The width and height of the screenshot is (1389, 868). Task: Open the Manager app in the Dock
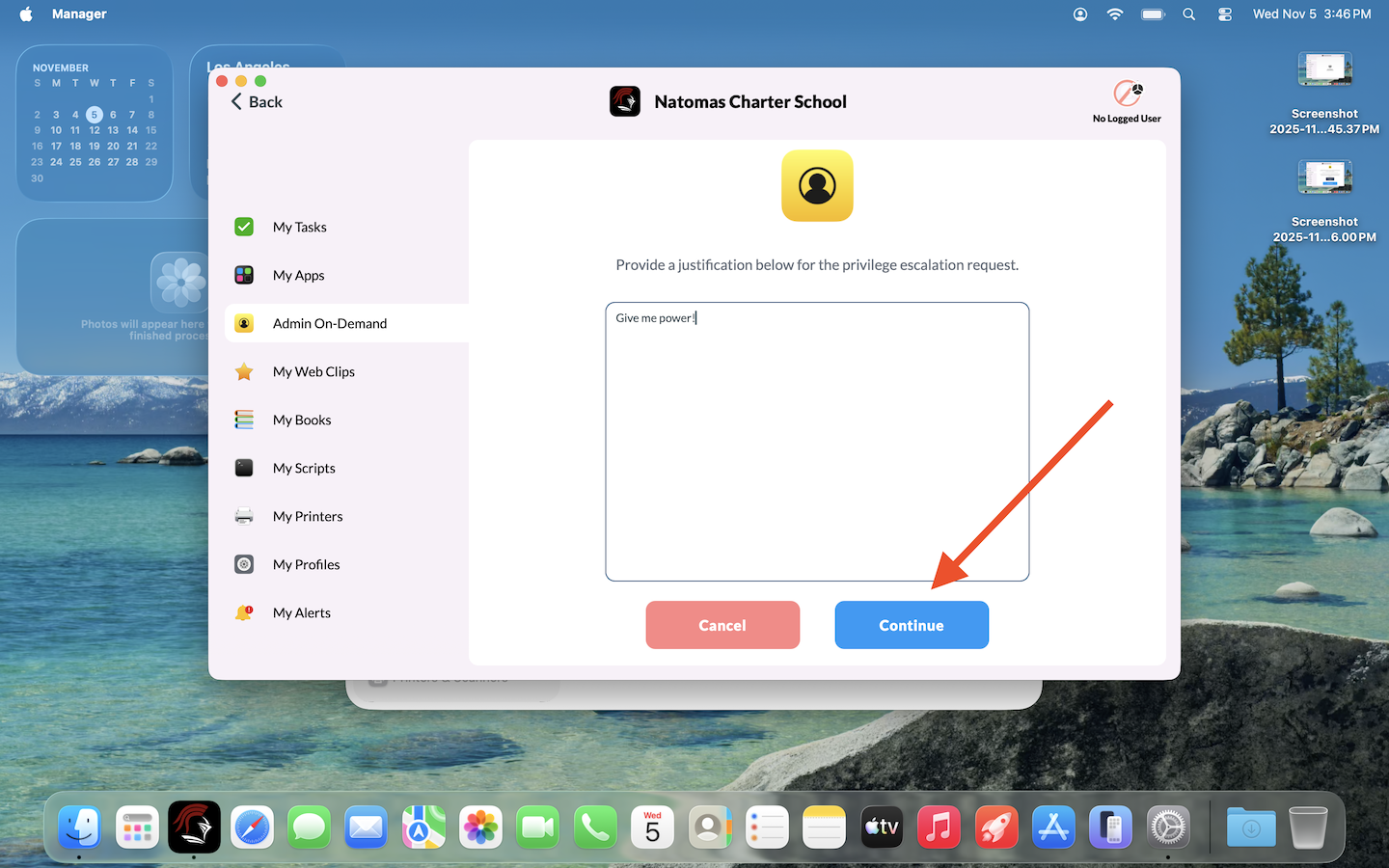(194, 827)
